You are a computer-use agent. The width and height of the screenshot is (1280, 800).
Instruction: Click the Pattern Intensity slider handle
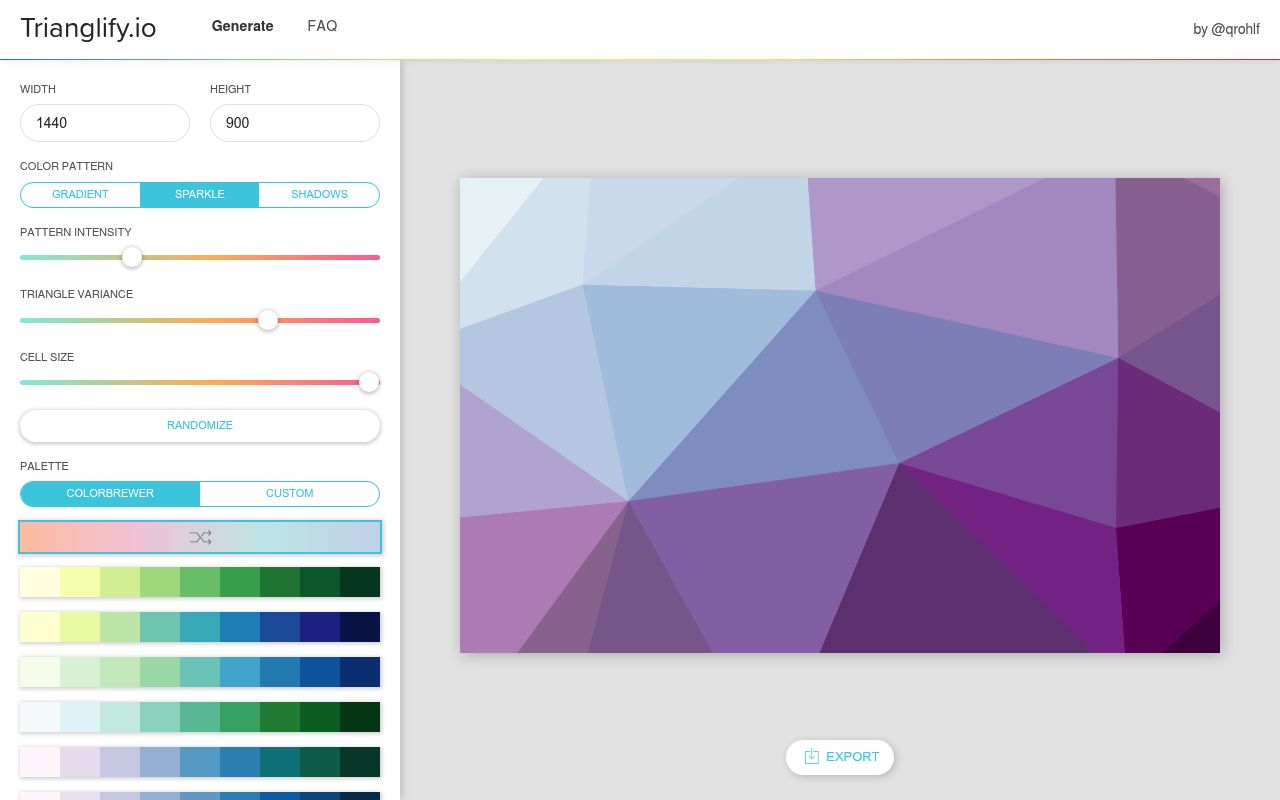[x=132, y=257]
